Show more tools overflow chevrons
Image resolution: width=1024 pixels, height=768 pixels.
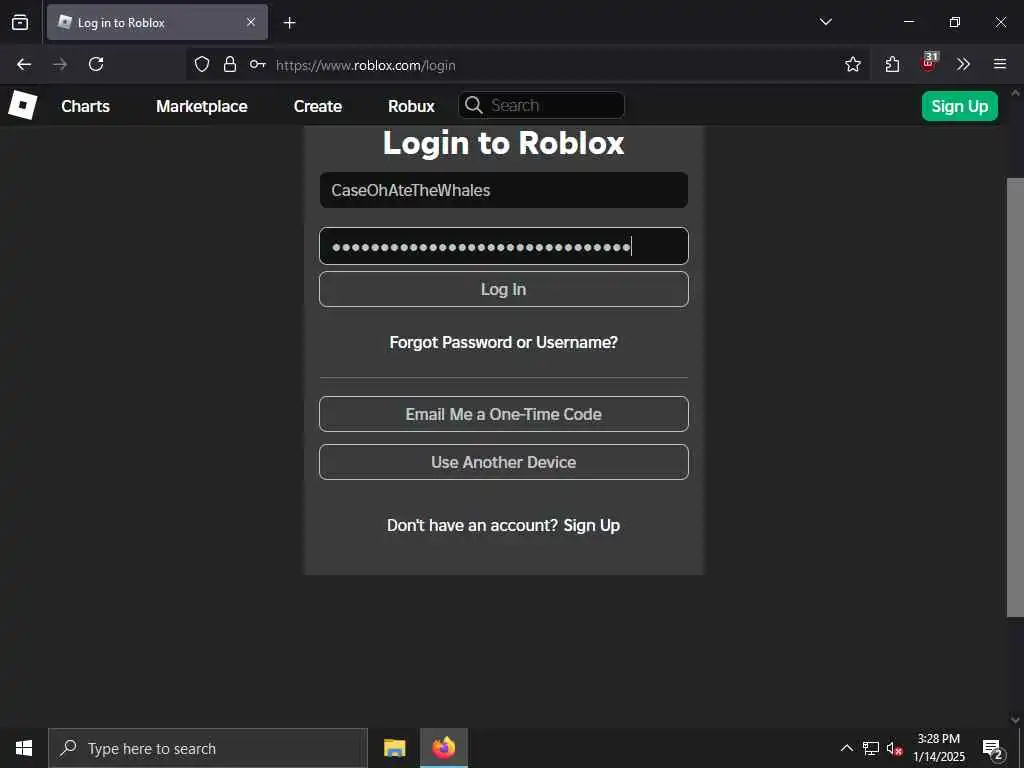coord(963,64)
